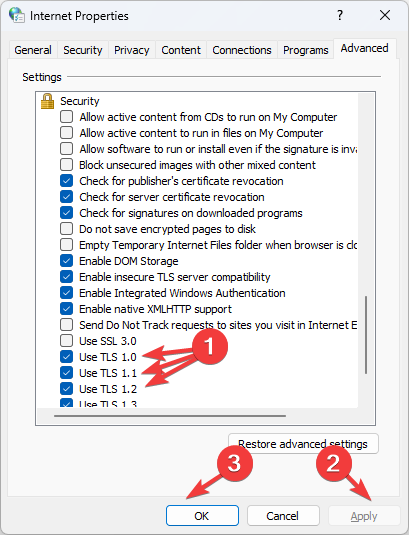Click the horizontal scrollbar under settings list

coord(170,416)
